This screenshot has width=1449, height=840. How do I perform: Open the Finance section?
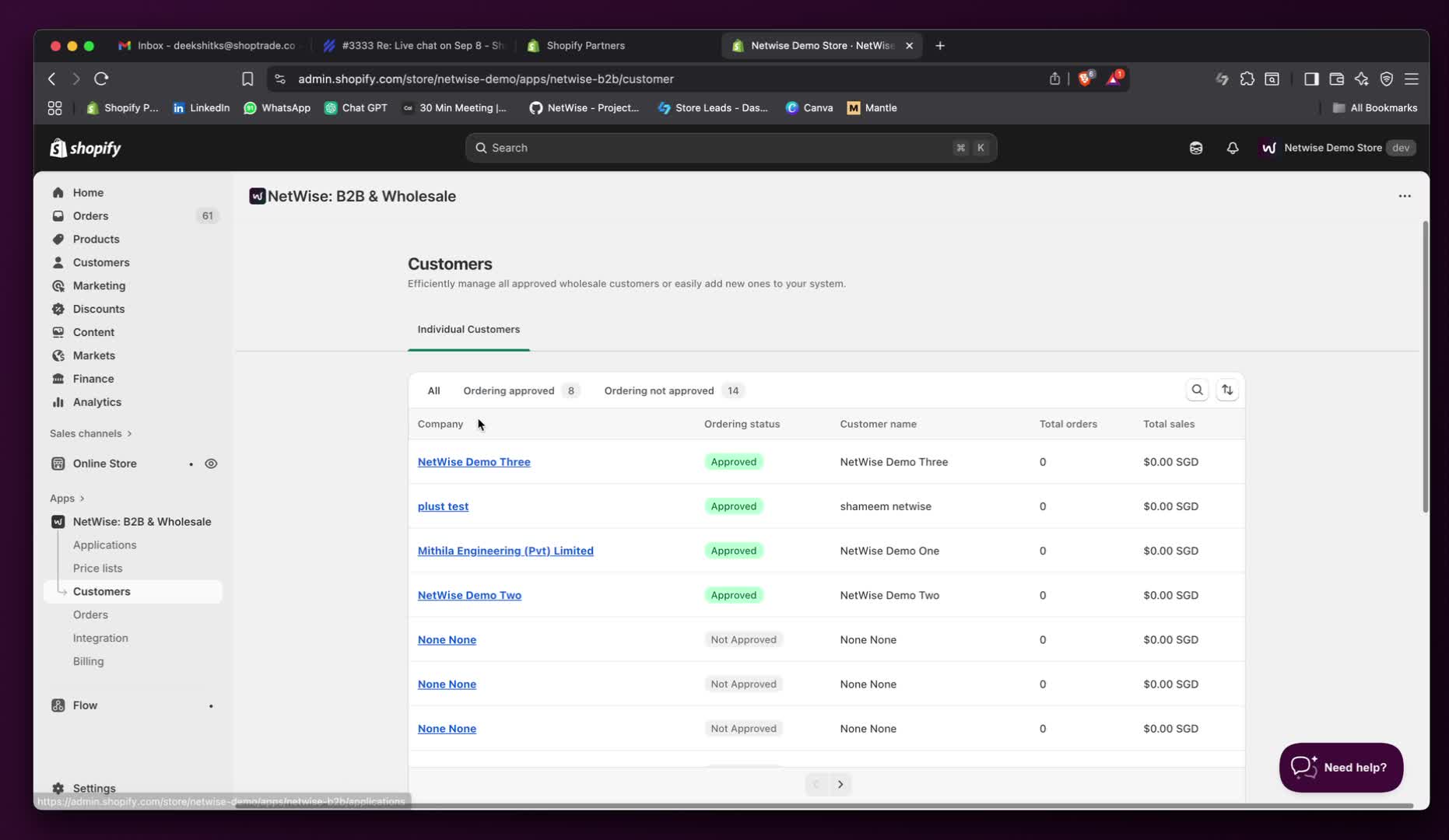click(x=93, y=379)
